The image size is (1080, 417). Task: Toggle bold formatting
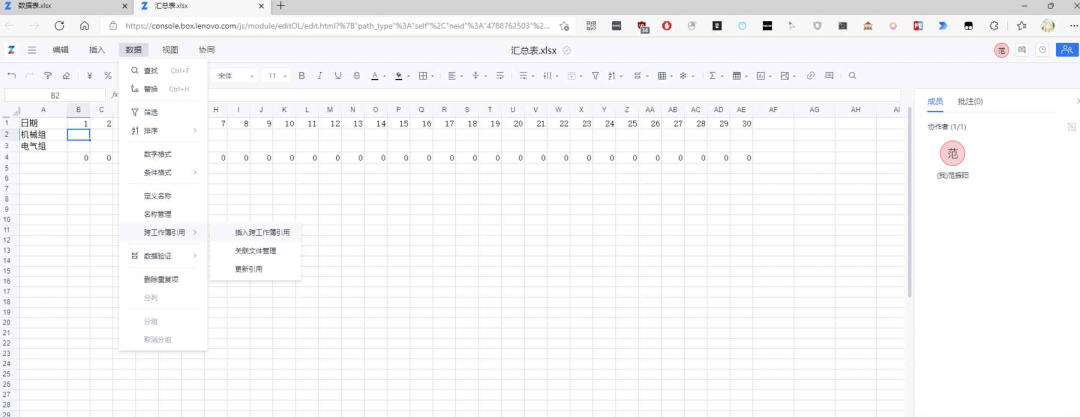[x=302, y=76]
